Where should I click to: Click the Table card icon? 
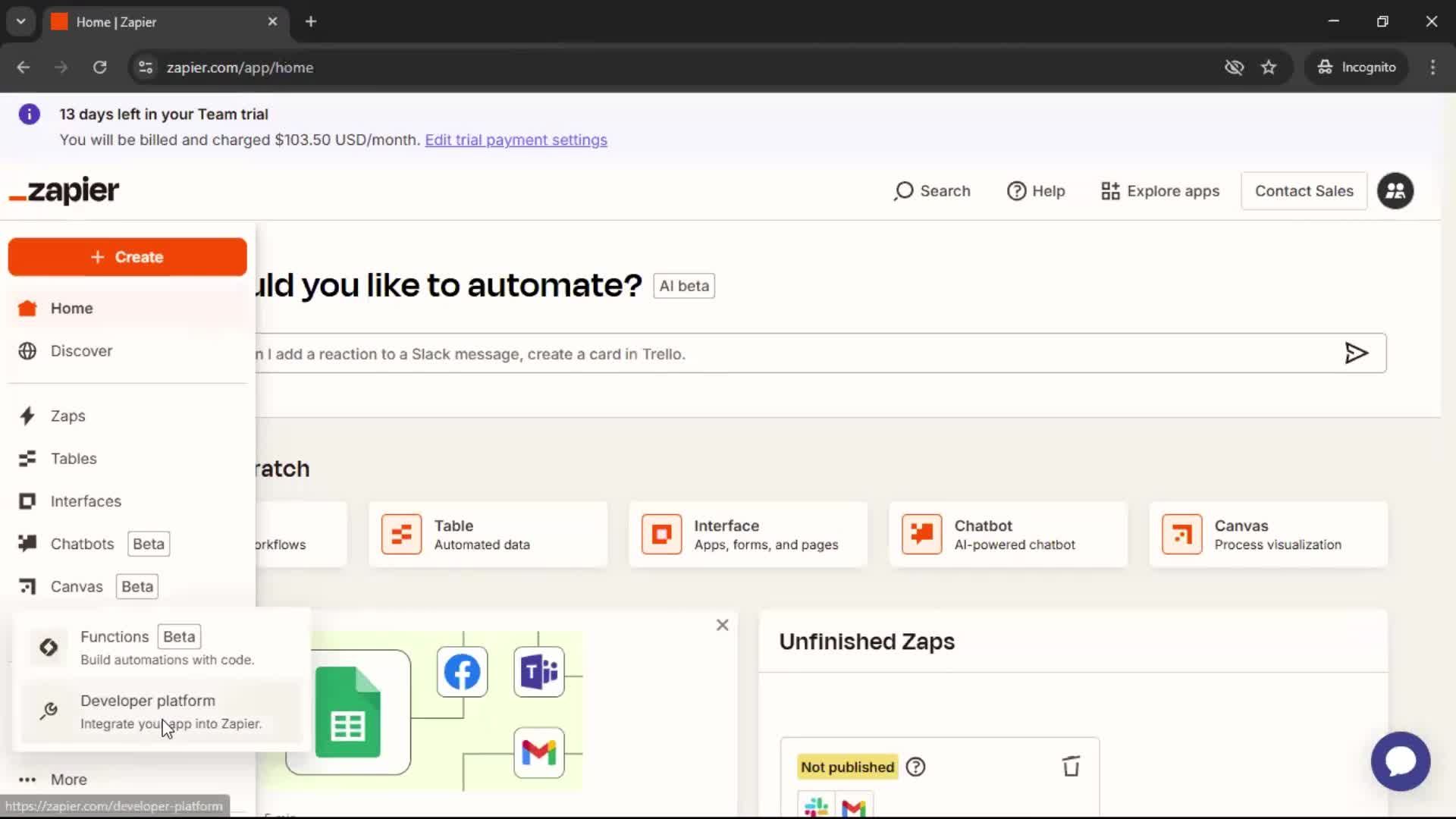click(401, 534)
